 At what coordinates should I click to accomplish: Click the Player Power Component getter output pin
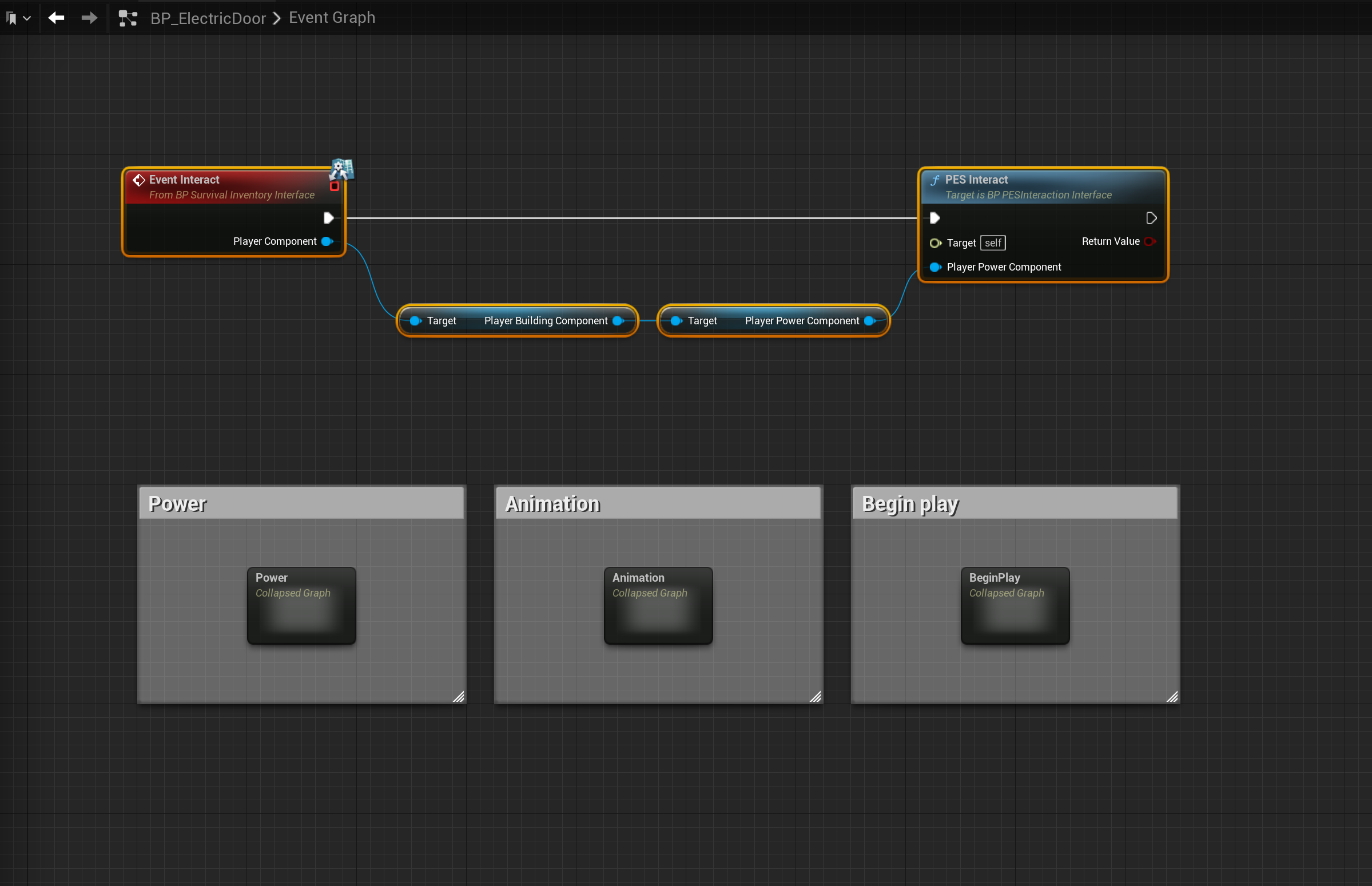[x=870, y=320]
